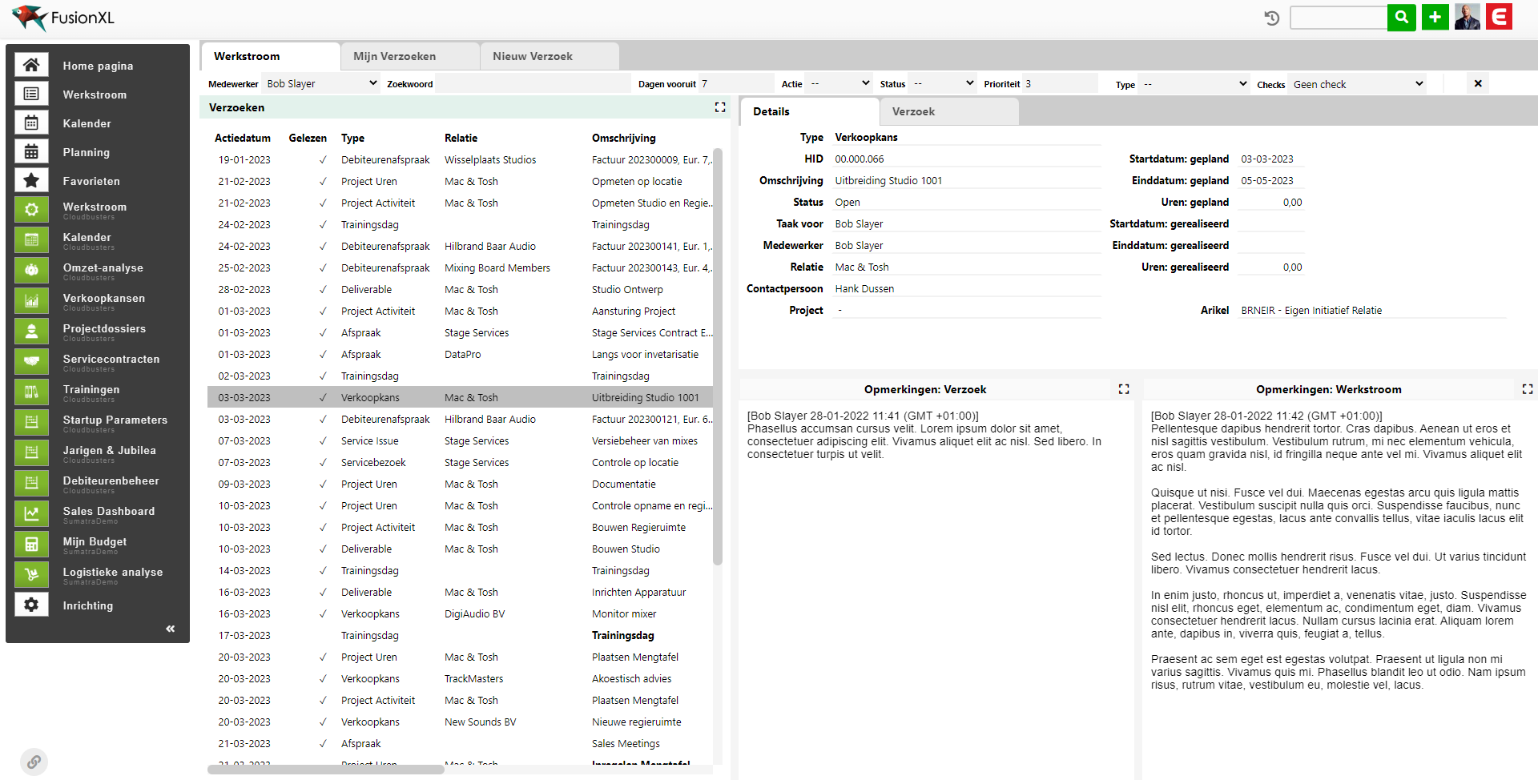This screenshot has height=784, width=1538.
Task: Toggle Gelezen check on DigiAudio BV row
Action: coord(323,614)
